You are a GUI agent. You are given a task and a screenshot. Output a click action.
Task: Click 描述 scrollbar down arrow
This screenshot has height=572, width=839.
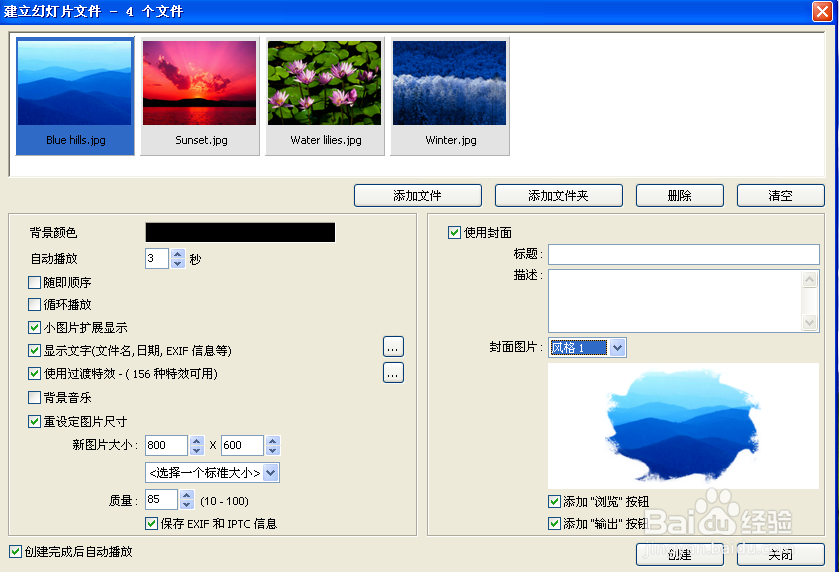coord(810,322)
